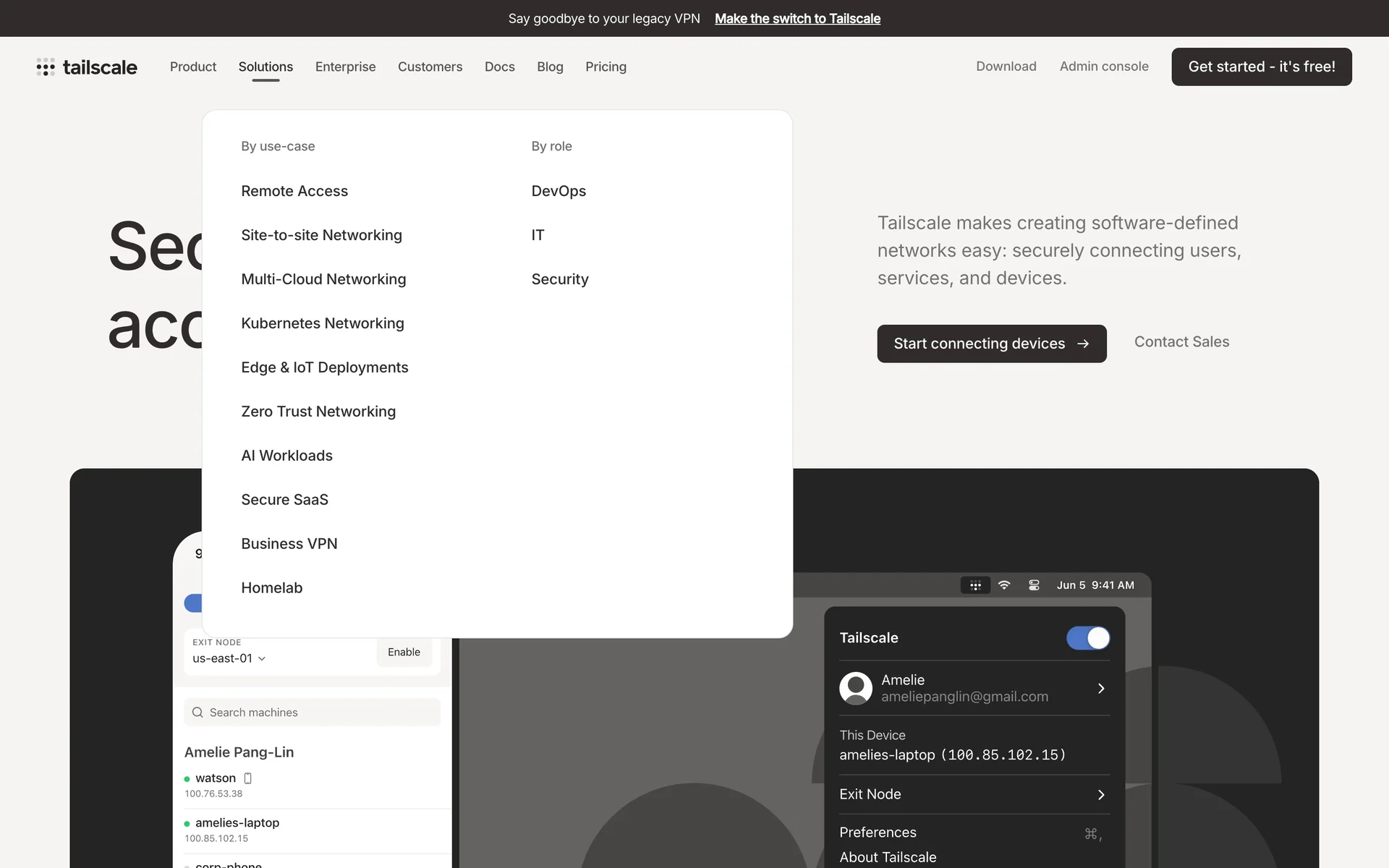
Task: Expand the Exit Node submenu chevron
Action: [x=1100, y=794]
